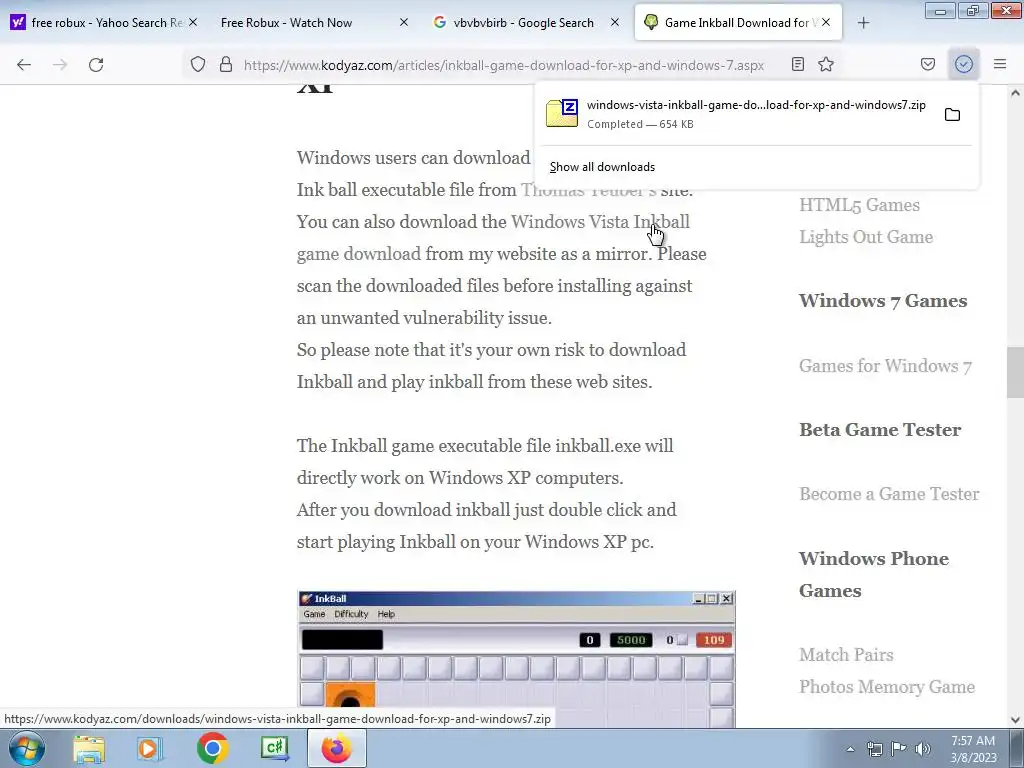Click the forward navigation arrow
1024x768 pixels.
[60, 65]
